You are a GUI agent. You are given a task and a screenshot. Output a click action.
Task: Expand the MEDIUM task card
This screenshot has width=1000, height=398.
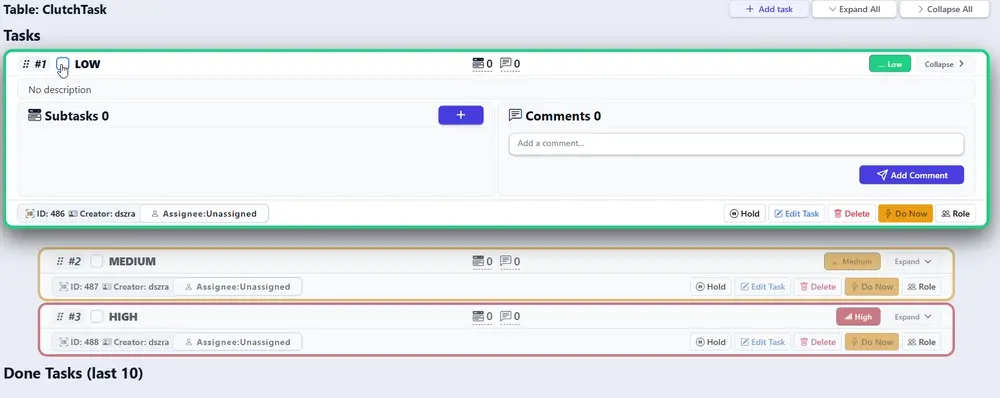pyautogui.click(x=913, y=262)
